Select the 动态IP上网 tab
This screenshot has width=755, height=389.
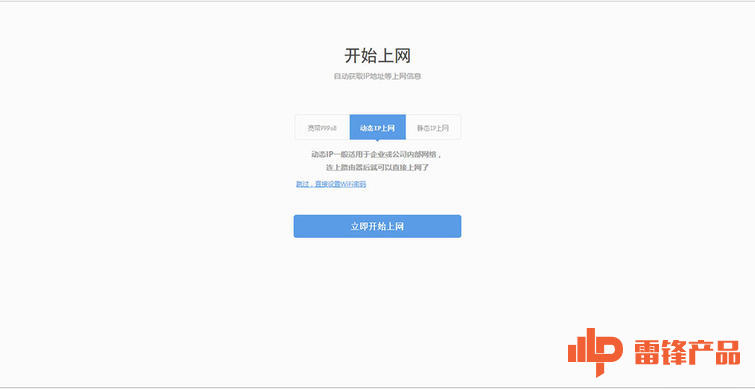tap(378, 128)
